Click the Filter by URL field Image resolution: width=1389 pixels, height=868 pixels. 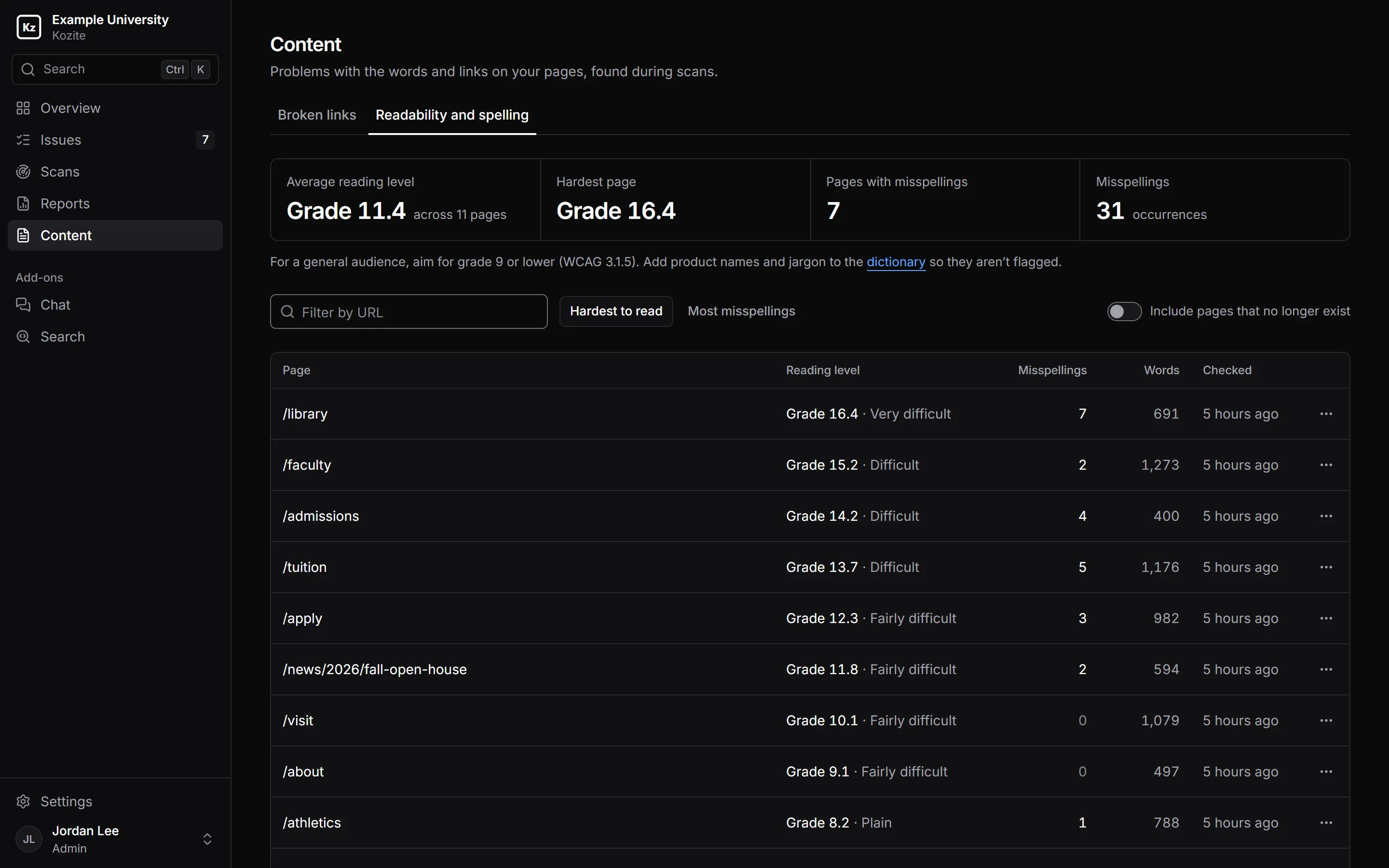pyautogui.click(x=409, y=312)
